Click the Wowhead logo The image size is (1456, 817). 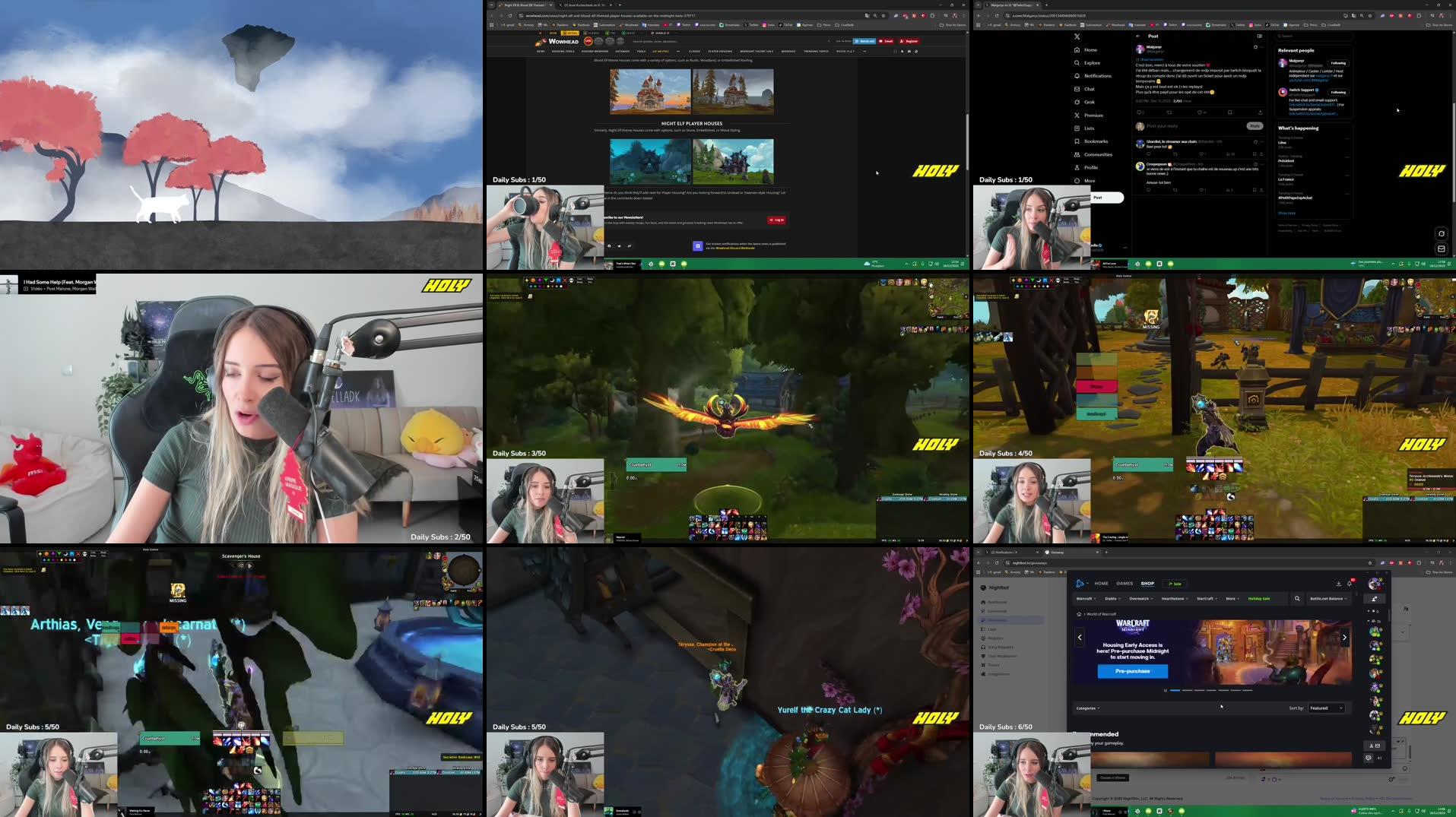[x=561, y=41]
